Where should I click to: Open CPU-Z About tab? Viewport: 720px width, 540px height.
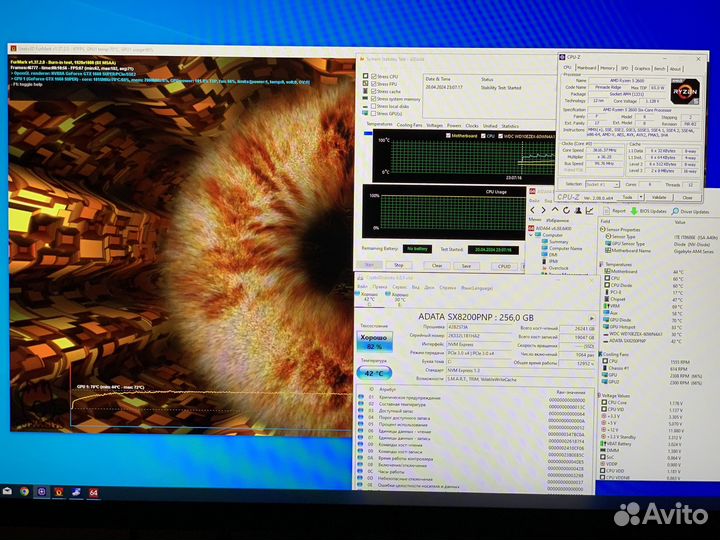pyautogui.click(x=675, y=69)
